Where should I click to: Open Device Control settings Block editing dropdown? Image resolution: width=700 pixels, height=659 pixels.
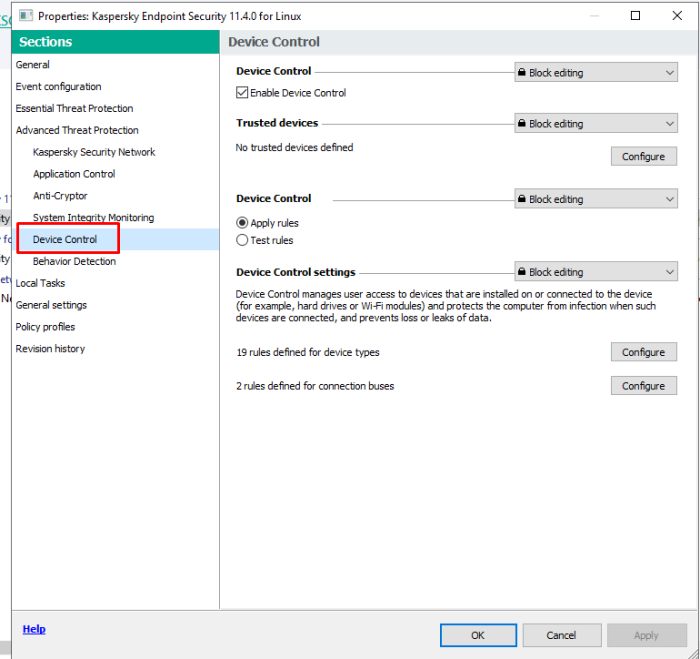[596, 271]
